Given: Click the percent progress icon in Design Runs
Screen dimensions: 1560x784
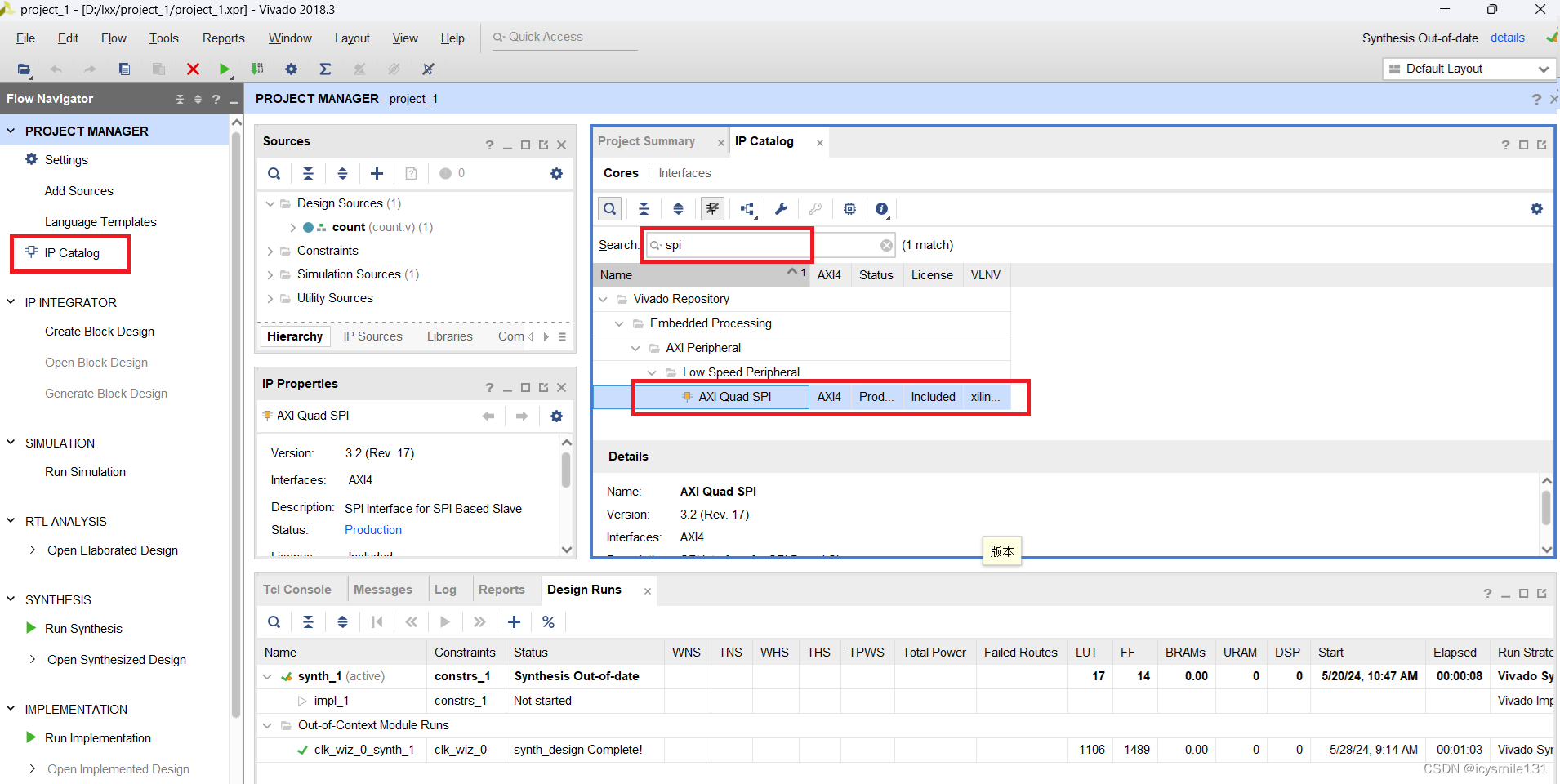Looking at the screenshot, I should [548, 622].
